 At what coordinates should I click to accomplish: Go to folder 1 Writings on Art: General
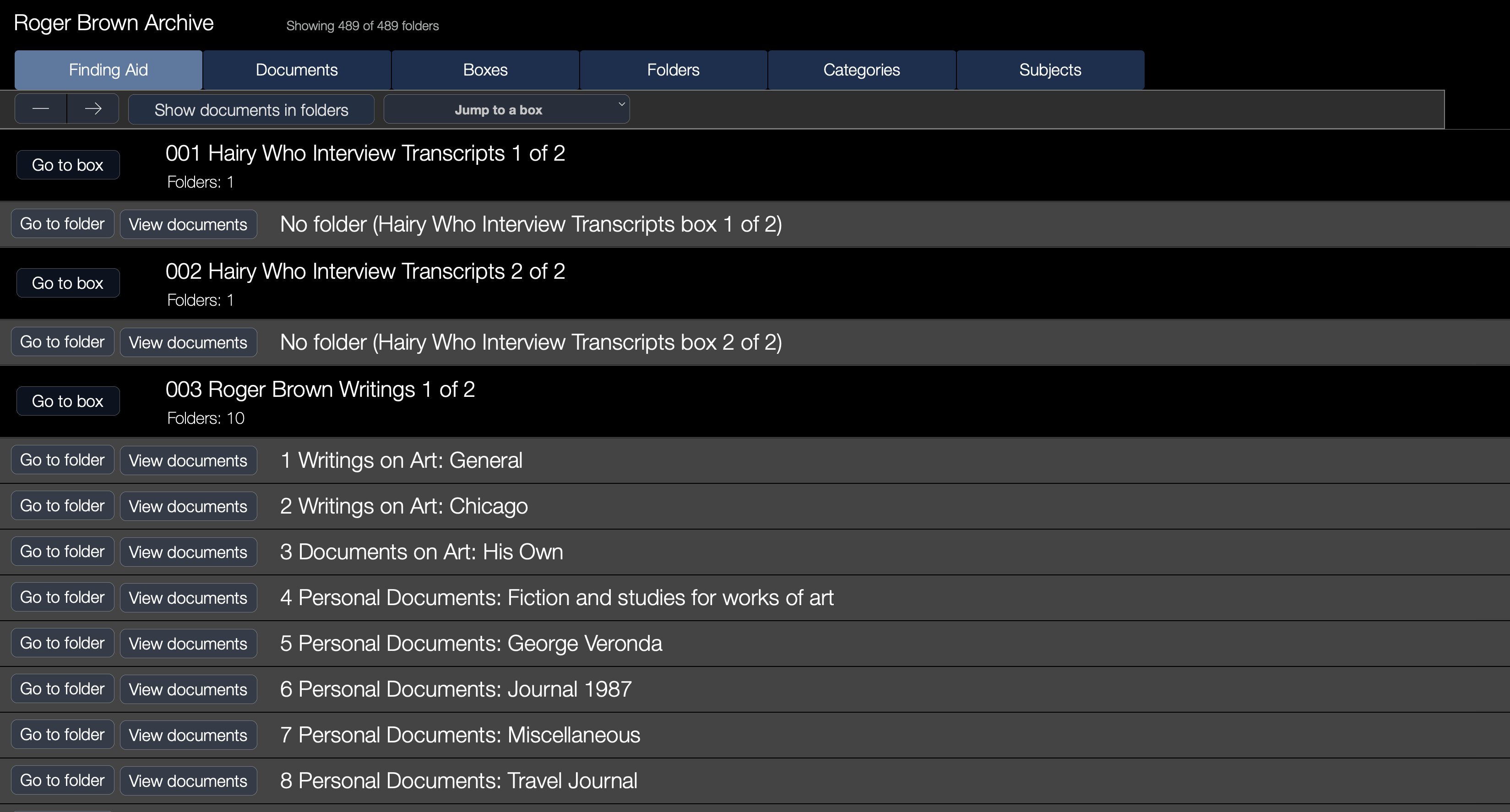pos(63,460)
